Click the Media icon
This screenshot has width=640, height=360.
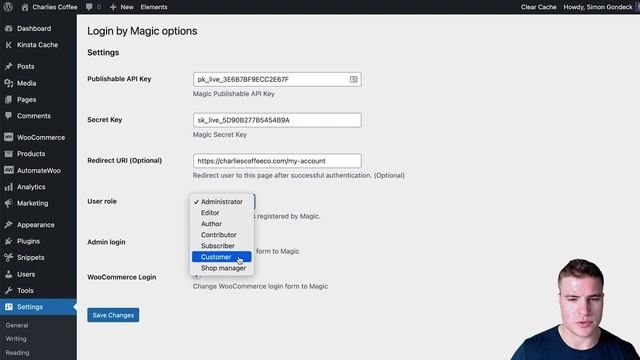tap(9, 83)
